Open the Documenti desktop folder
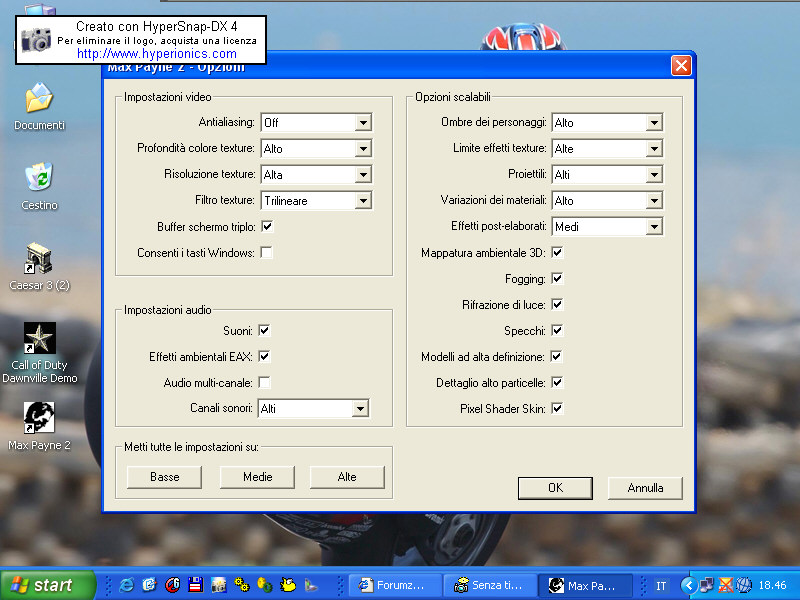This screenshot has width=800, height=600. click(x=39, y=106)
